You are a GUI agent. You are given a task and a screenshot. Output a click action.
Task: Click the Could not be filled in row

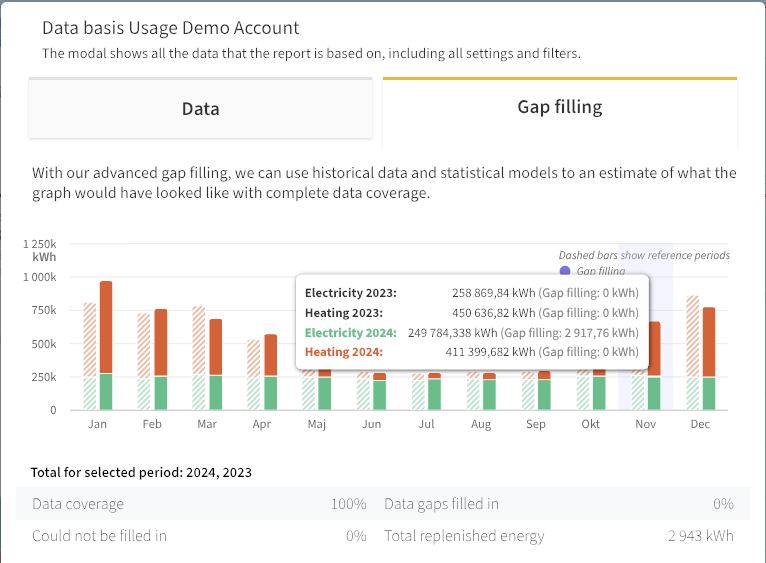199,536
